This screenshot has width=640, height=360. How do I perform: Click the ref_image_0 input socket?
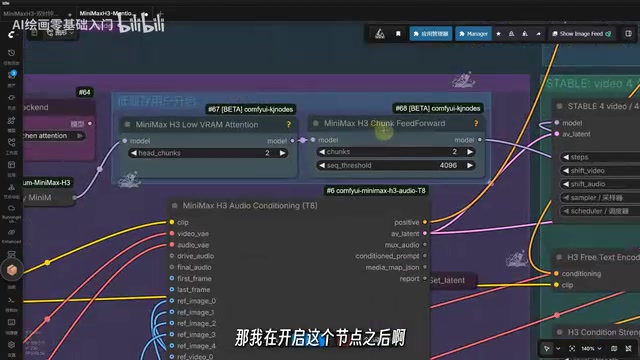coord(172,301)
